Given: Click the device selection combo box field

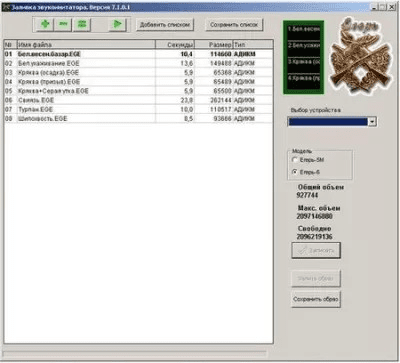Looking at the screenshot, I should (x=332, y=122).
